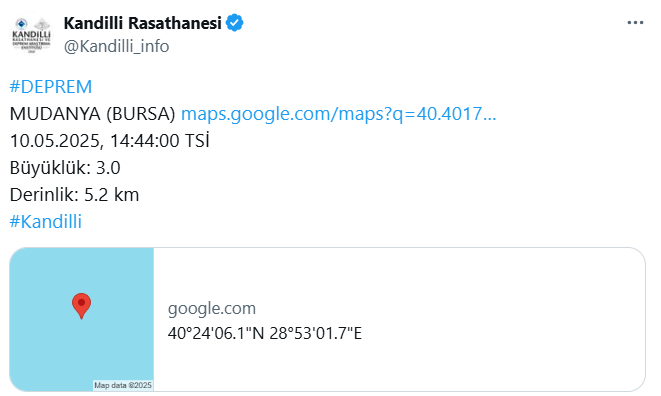Viewport: 661px width, 396px height.
Task: Click the MUDANYA (BURSA) location text
Action: [92, 114]
